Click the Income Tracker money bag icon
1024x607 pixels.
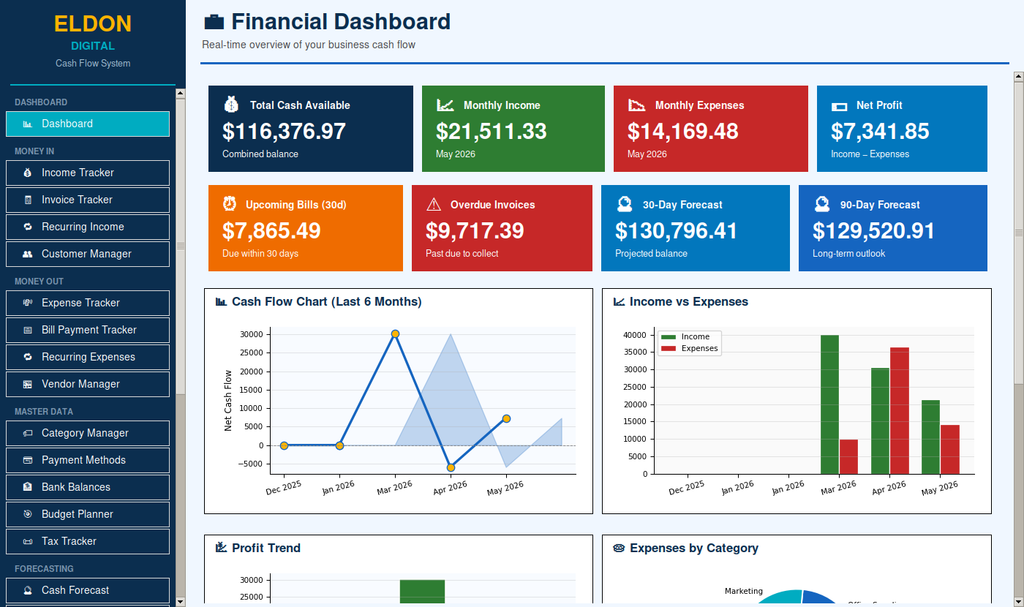[x=27, y=173]
